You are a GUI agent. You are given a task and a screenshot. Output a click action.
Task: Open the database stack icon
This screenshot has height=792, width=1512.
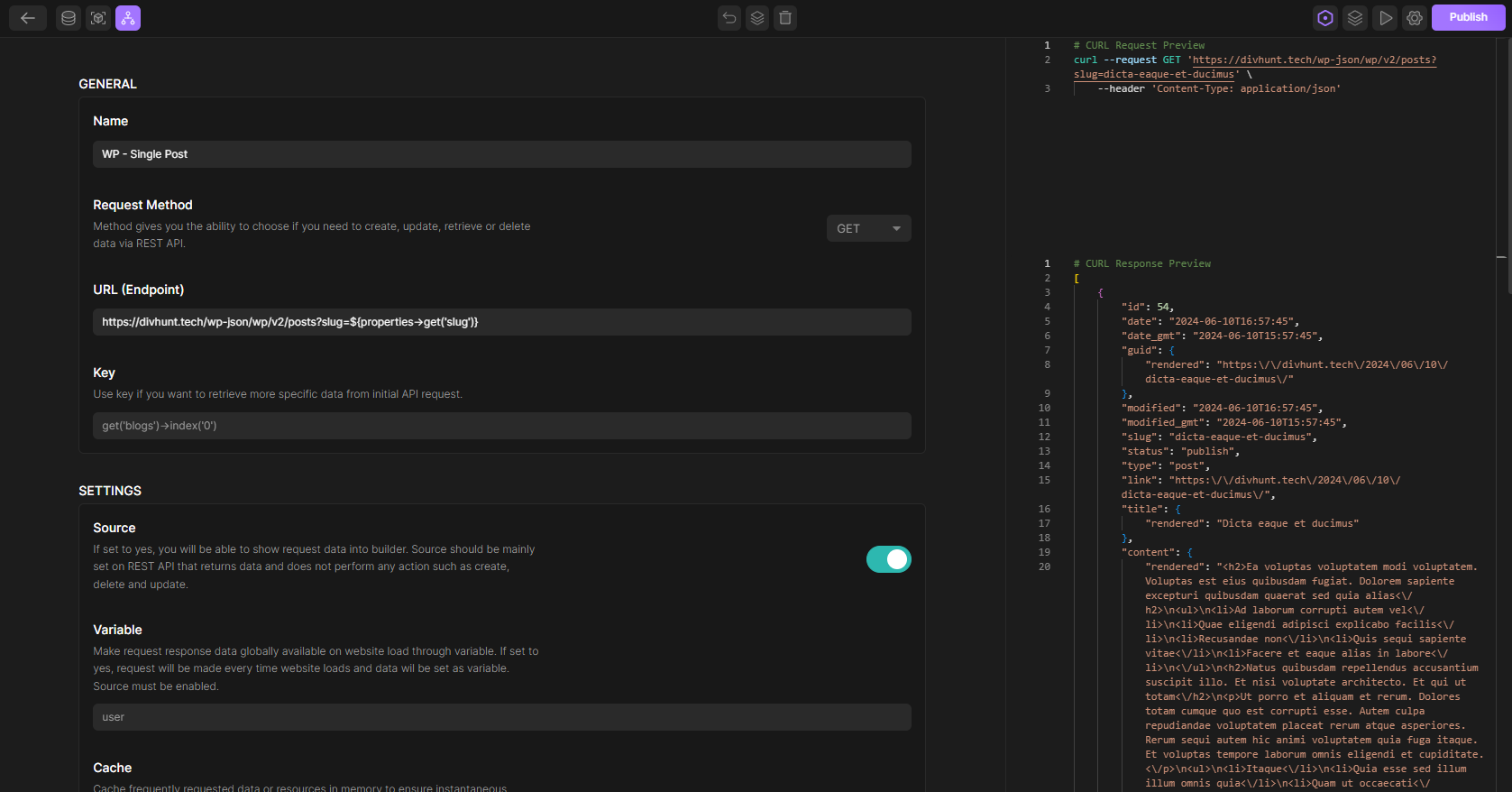pyautogui.click(x=69, y=18)
